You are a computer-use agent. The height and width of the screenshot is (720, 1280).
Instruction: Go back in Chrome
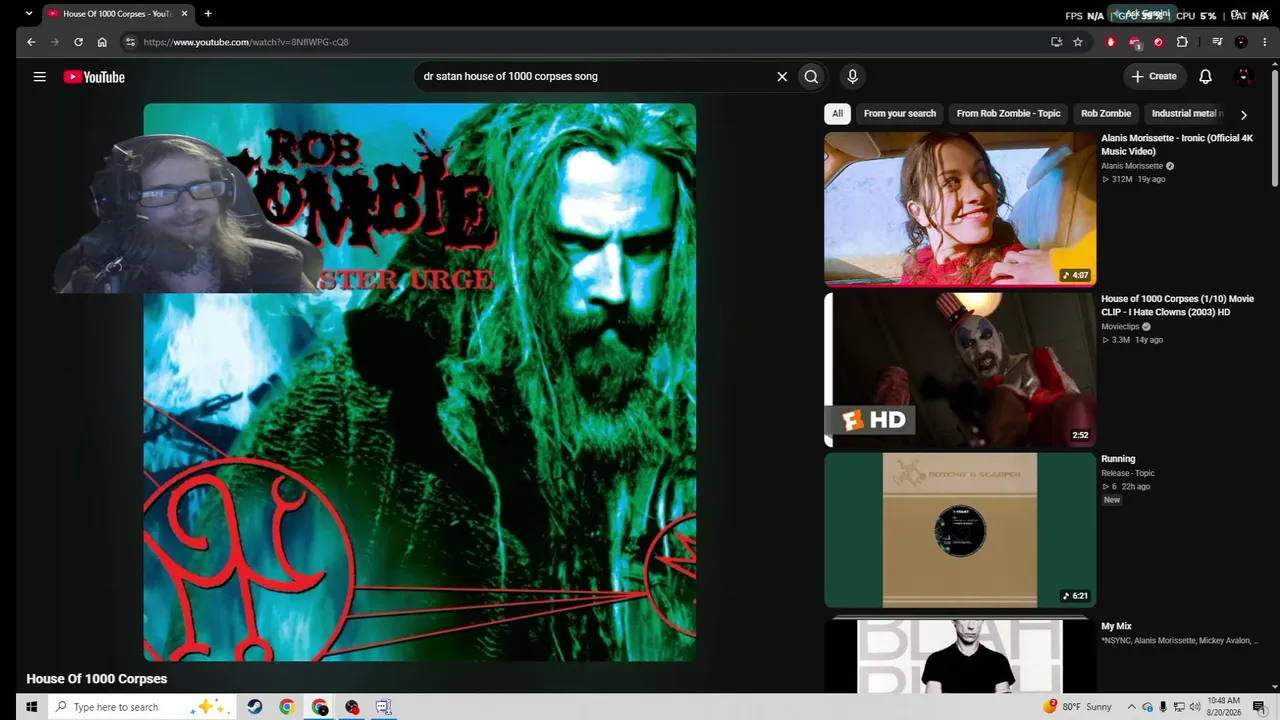tap(31, 42)
